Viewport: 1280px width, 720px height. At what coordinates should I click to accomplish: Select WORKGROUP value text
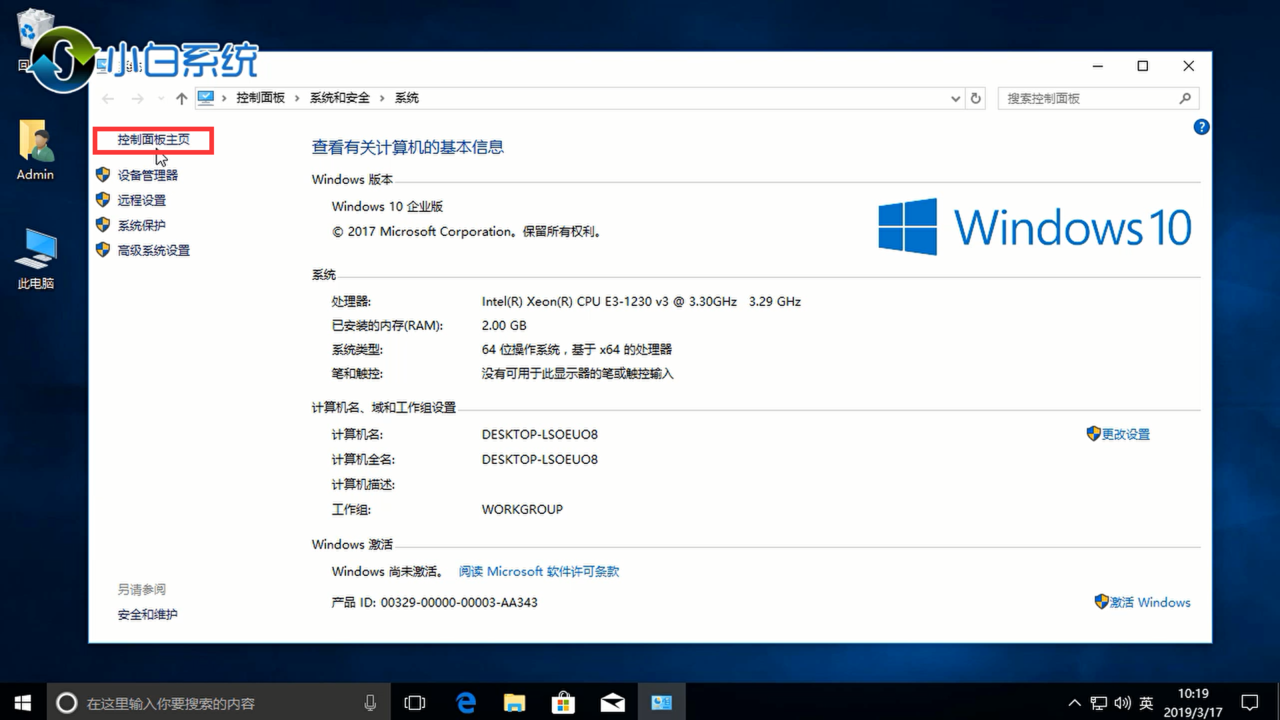522,509
